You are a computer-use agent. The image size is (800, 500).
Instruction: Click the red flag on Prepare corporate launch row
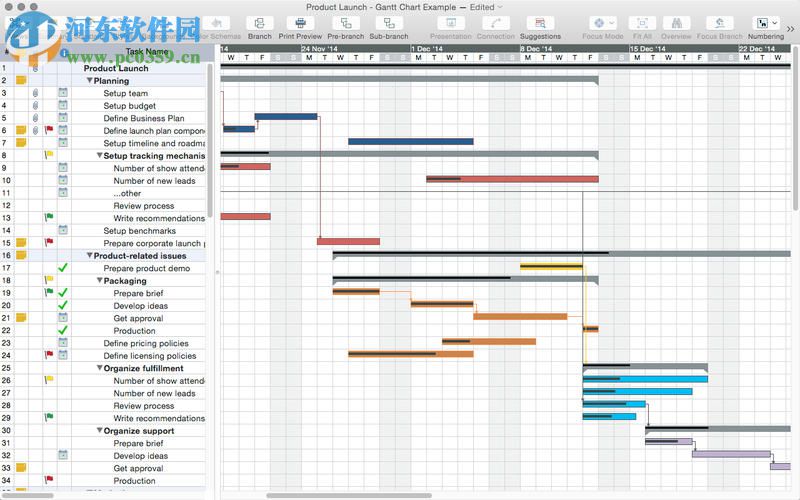pyautogui.click(x=49, y=243)
